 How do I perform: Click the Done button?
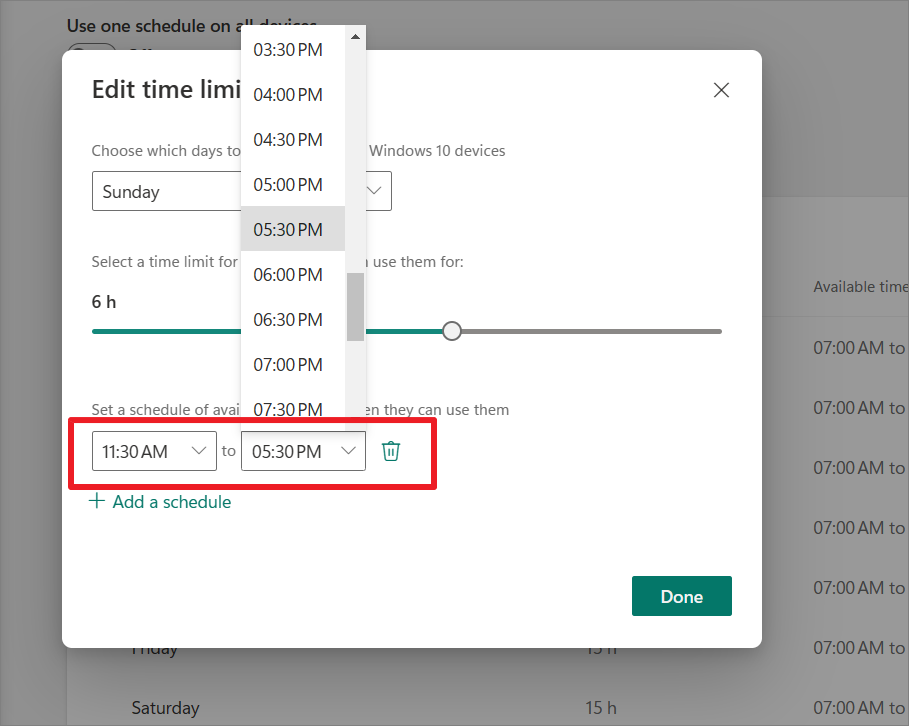coord(682,596)
